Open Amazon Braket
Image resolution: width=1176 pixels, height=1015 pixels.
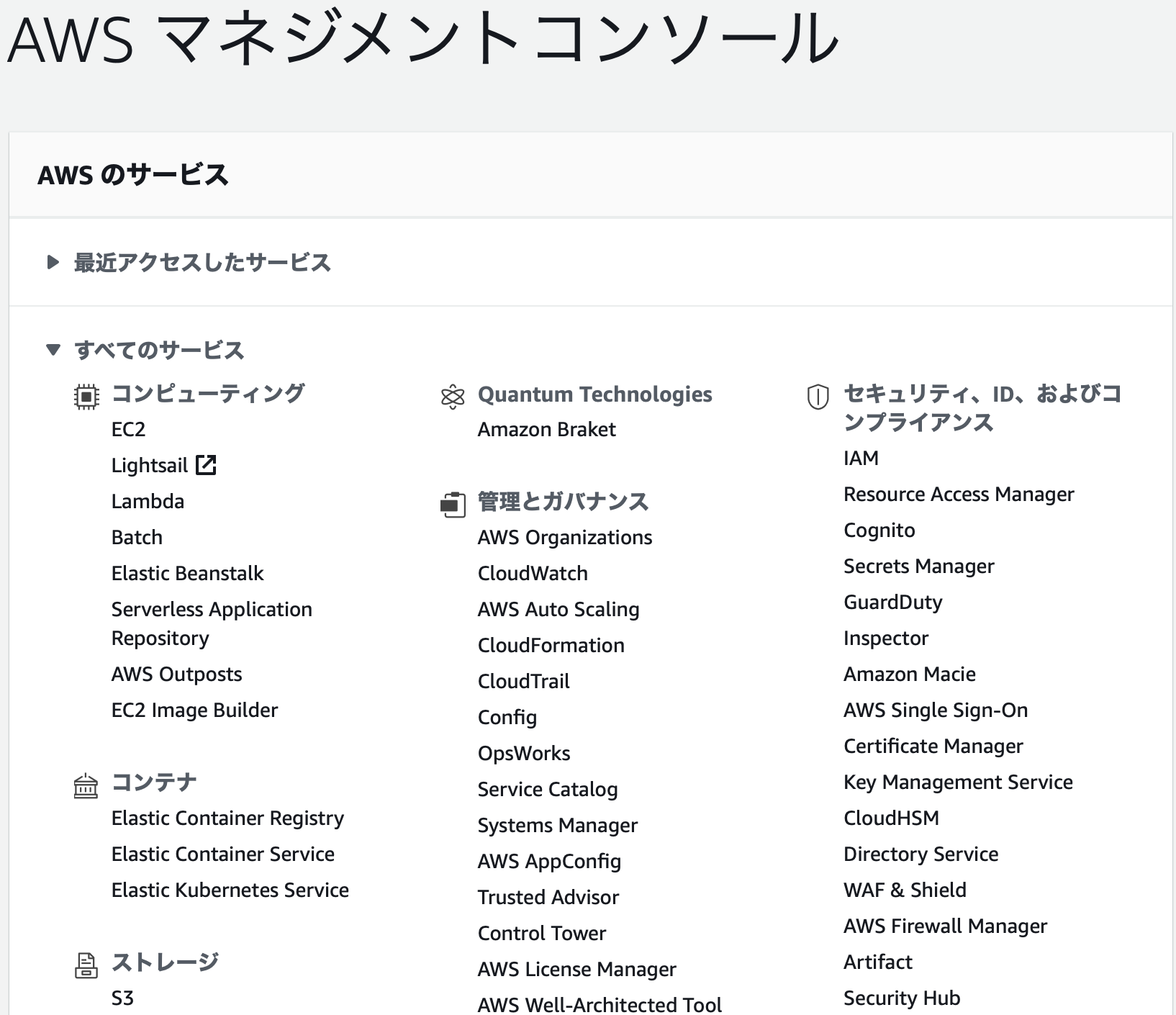click(546, 429)
